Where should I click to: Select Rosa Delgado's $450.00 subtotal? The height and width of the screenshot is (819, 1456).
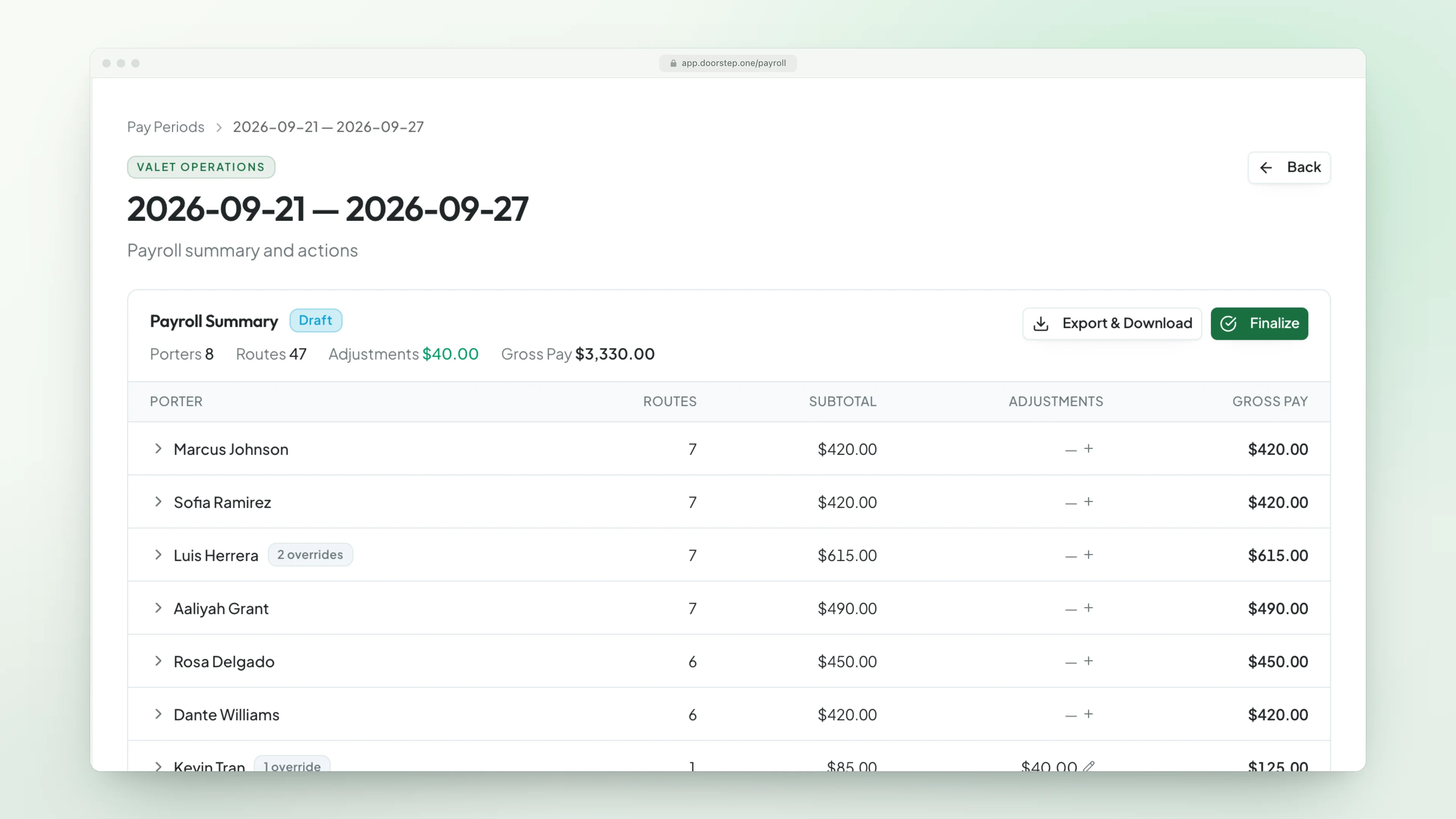point(847,662)
